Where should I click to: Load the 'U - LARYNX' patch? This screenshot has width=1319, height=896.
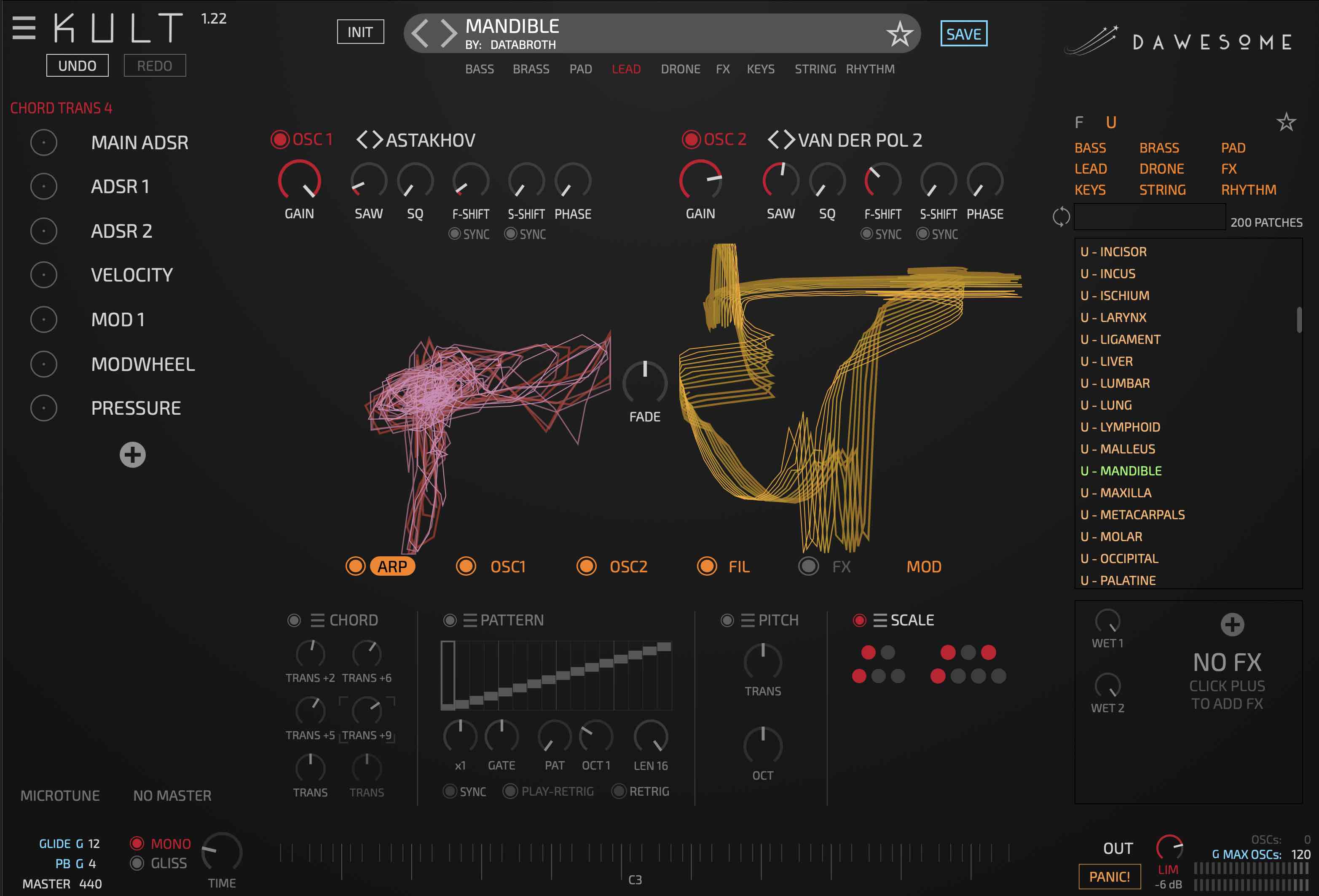(1113, 317)
